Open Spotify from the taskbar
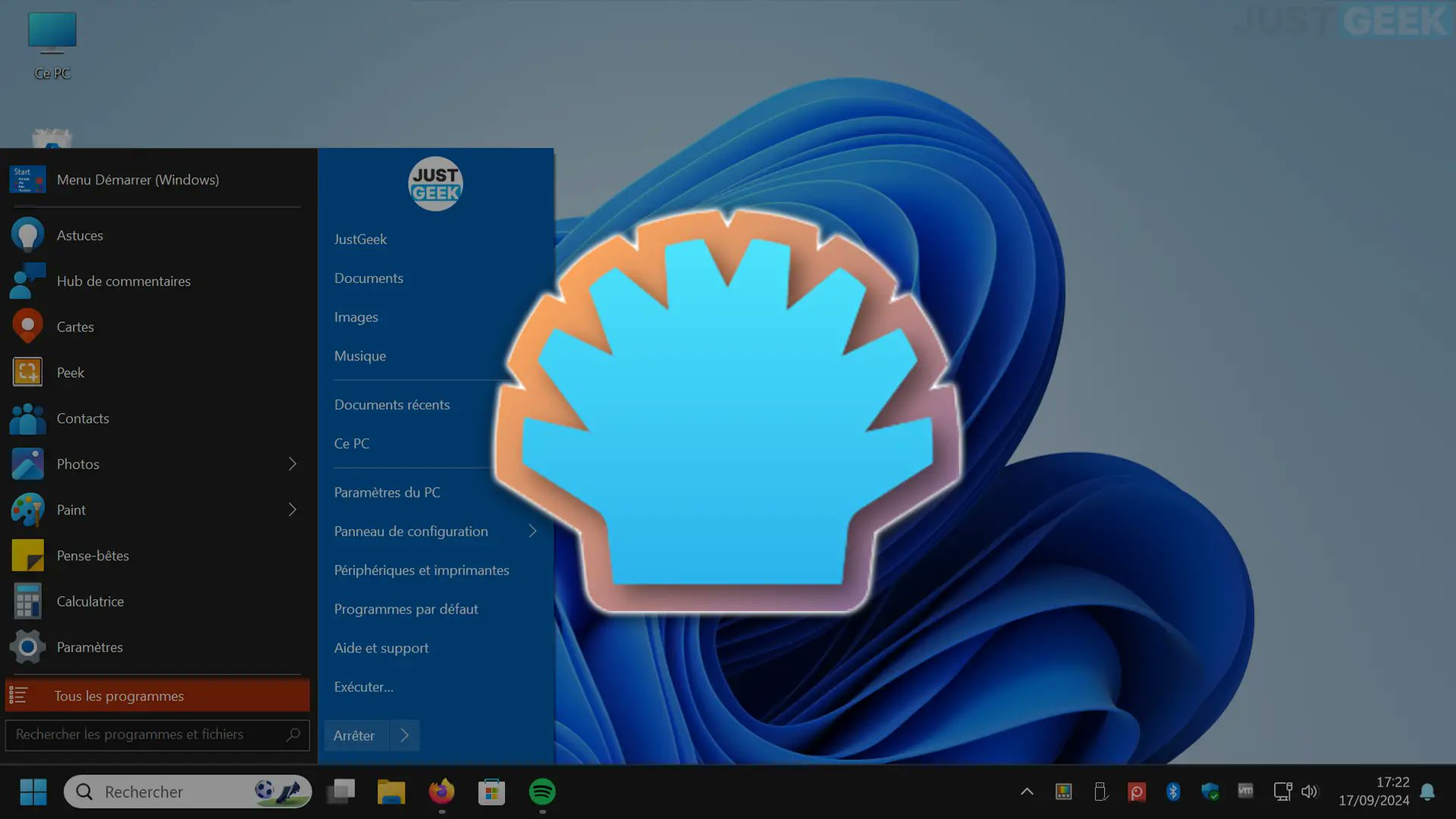The height and width of the screenshot is (819, 1456). tap(541, 791)
